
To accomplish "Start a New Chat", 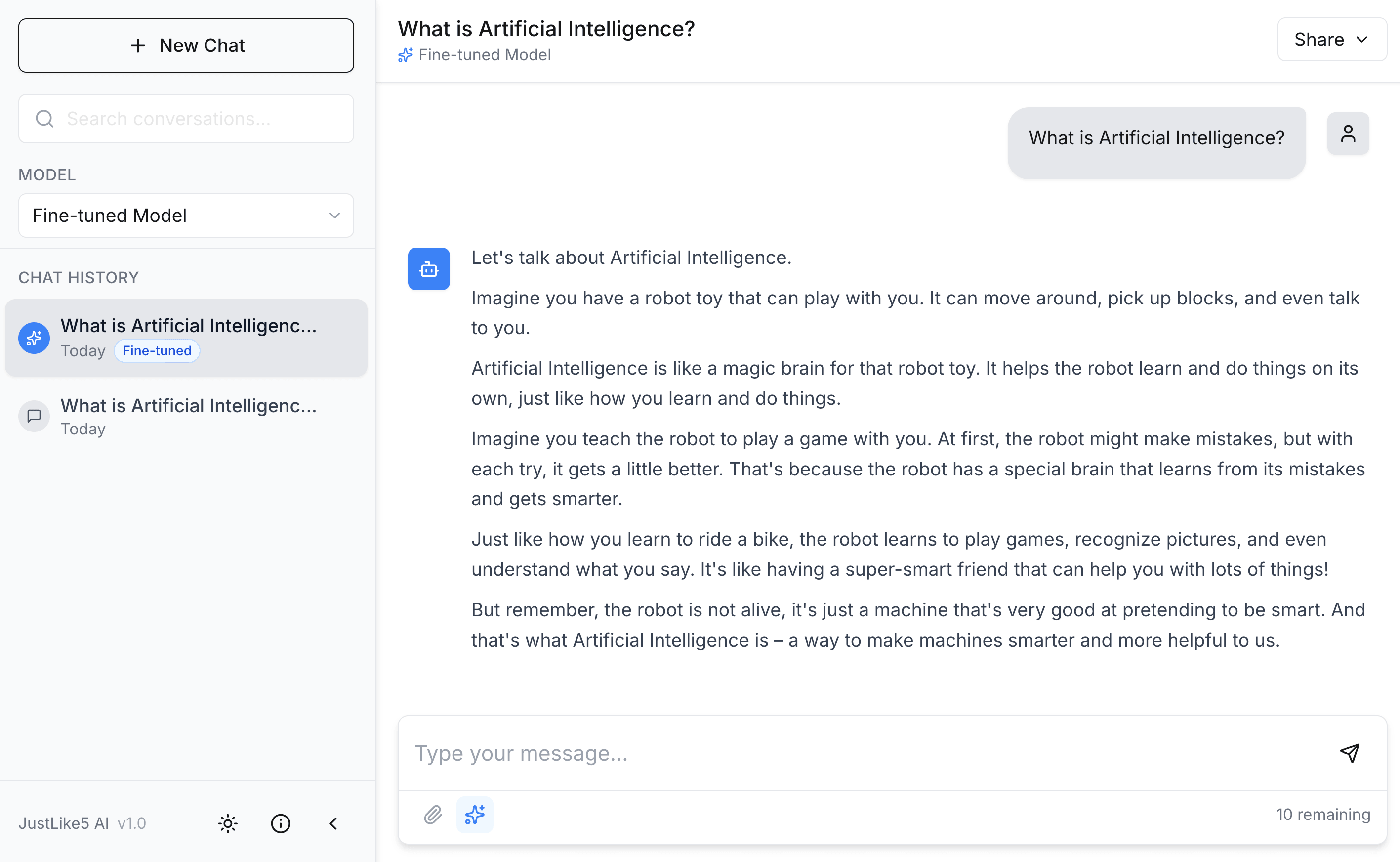I will [x=186, y=45].
